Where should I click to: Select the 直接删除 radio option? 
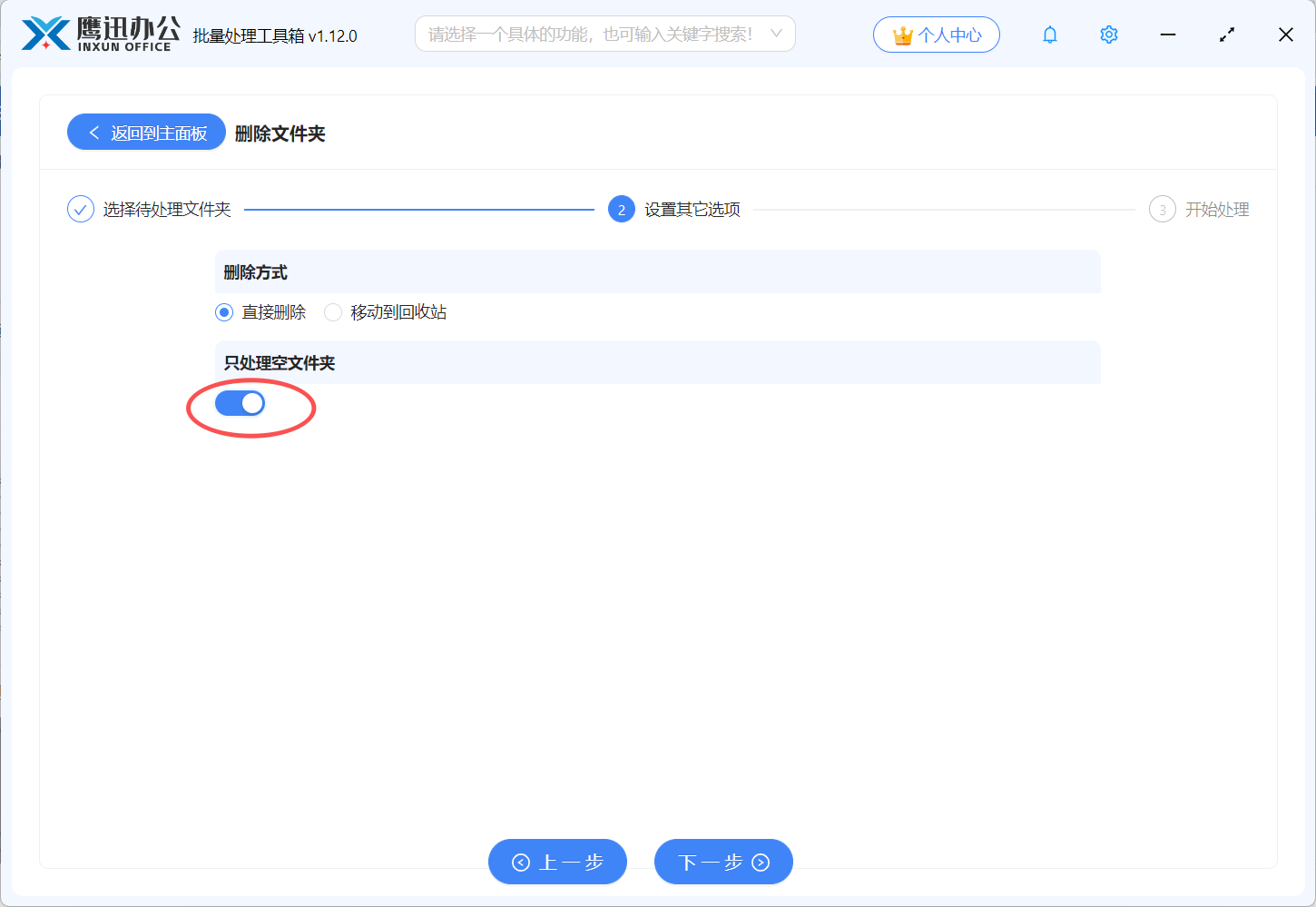224,312
